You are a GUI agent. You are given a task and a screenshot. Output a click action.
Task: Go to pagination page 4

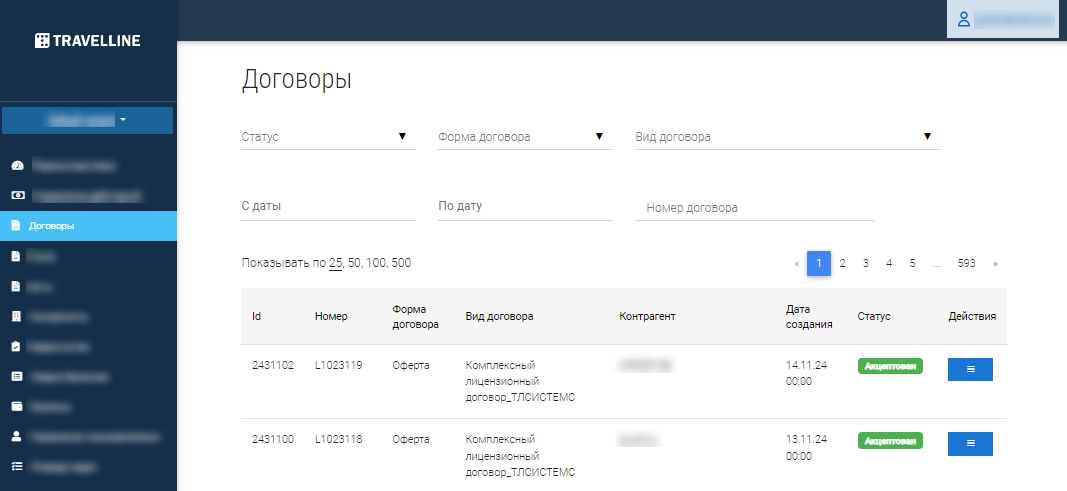point(889,263)
